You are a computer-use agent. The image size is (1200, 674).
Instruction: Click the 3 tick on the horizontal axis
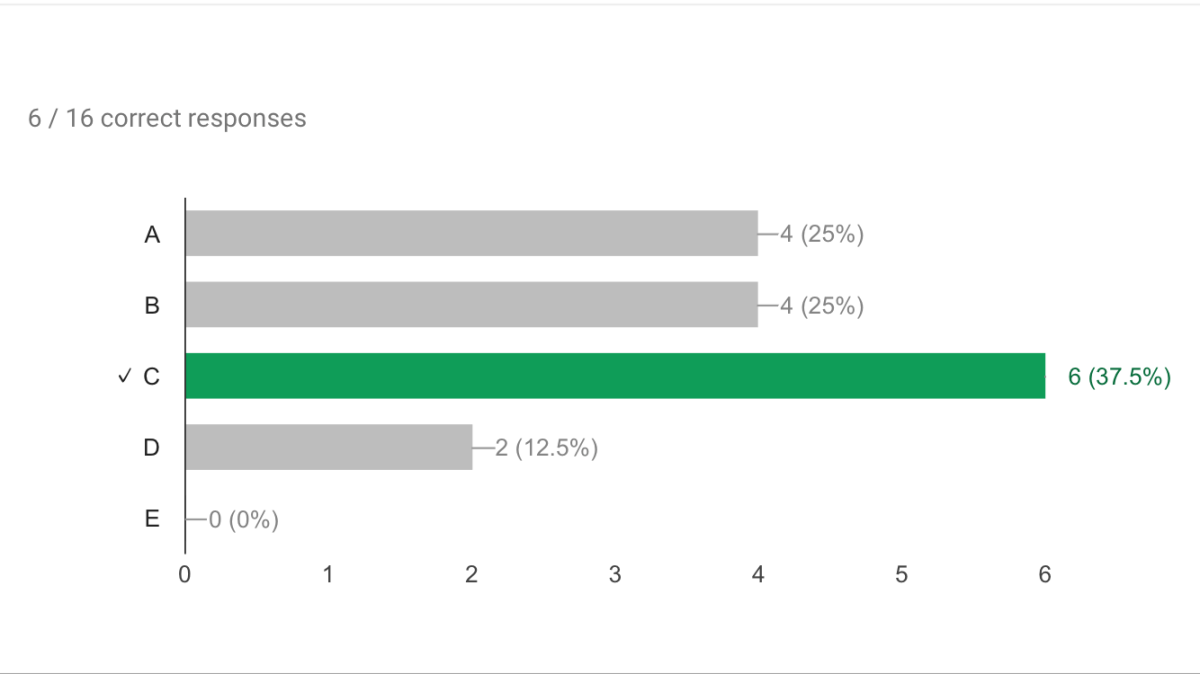[615, 575]
